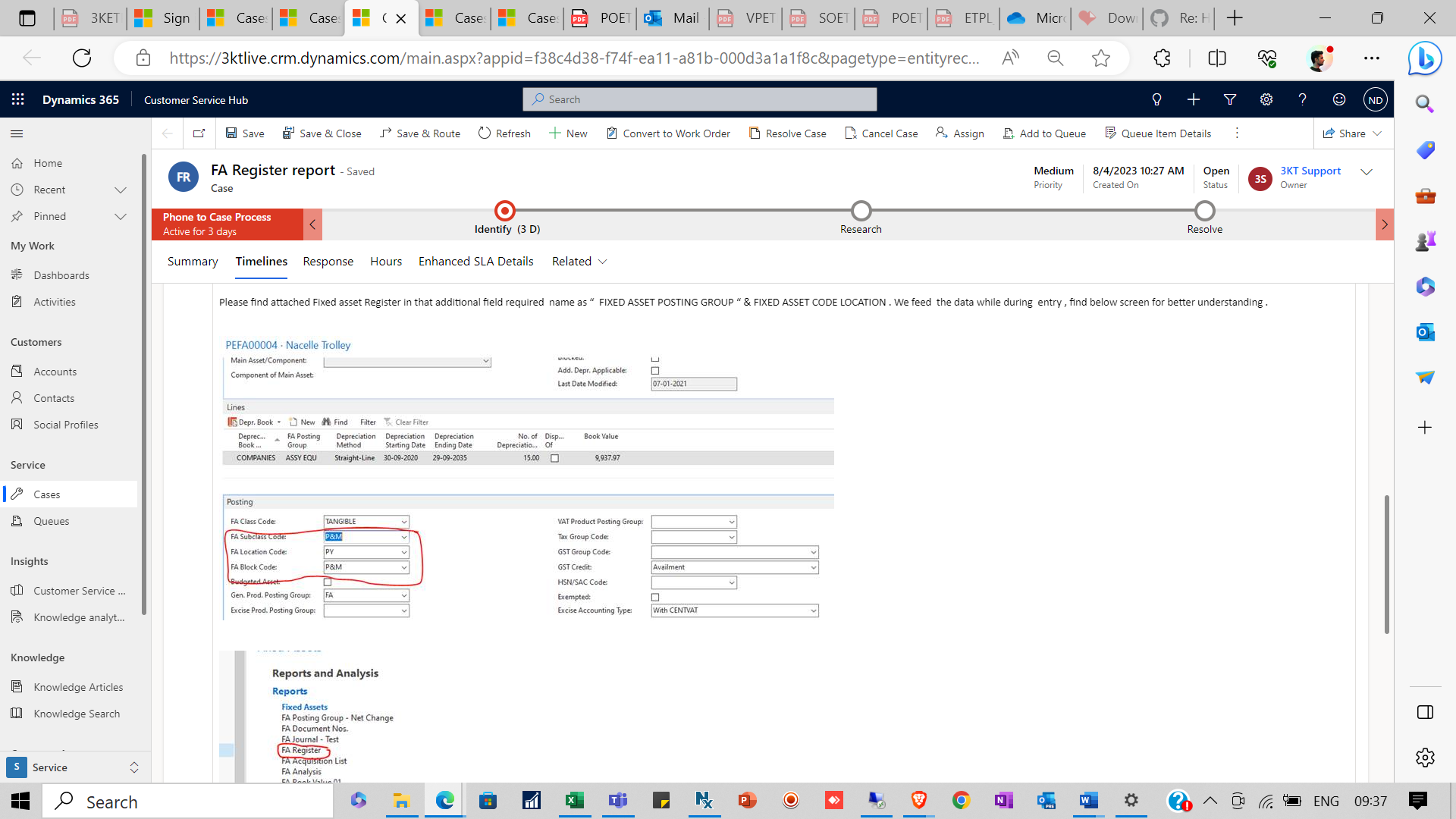Check the Exempted checkbox in Posting section

tap(655, 597)
